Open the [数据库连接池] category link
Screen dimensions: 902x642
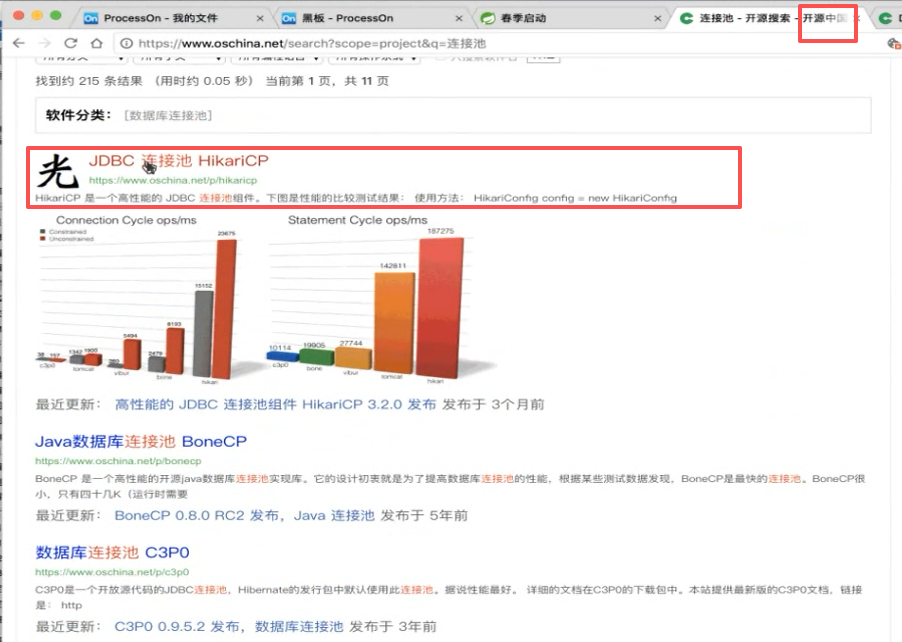coord(168,116)
